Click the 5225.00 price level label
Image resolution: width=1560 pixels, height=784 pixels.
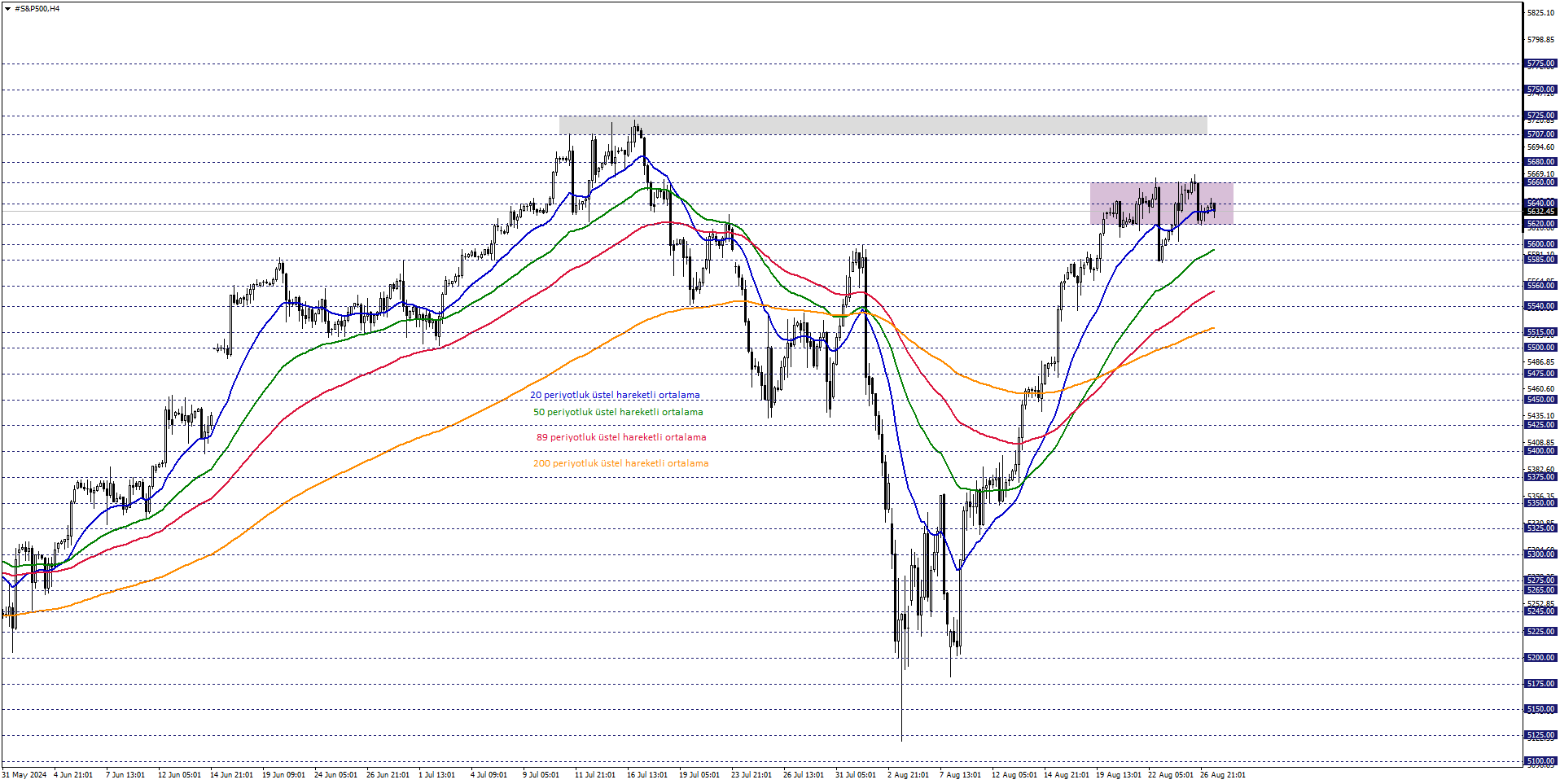pos(1540,632)
